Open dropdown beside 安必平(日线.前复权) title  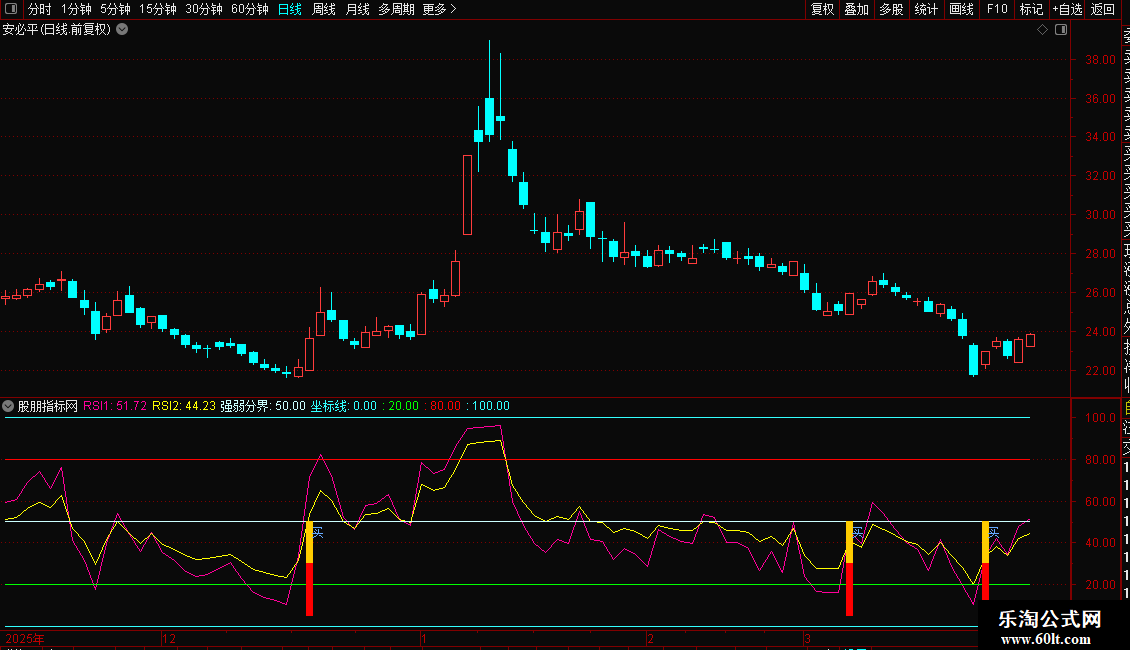click(x=123, y=29)
